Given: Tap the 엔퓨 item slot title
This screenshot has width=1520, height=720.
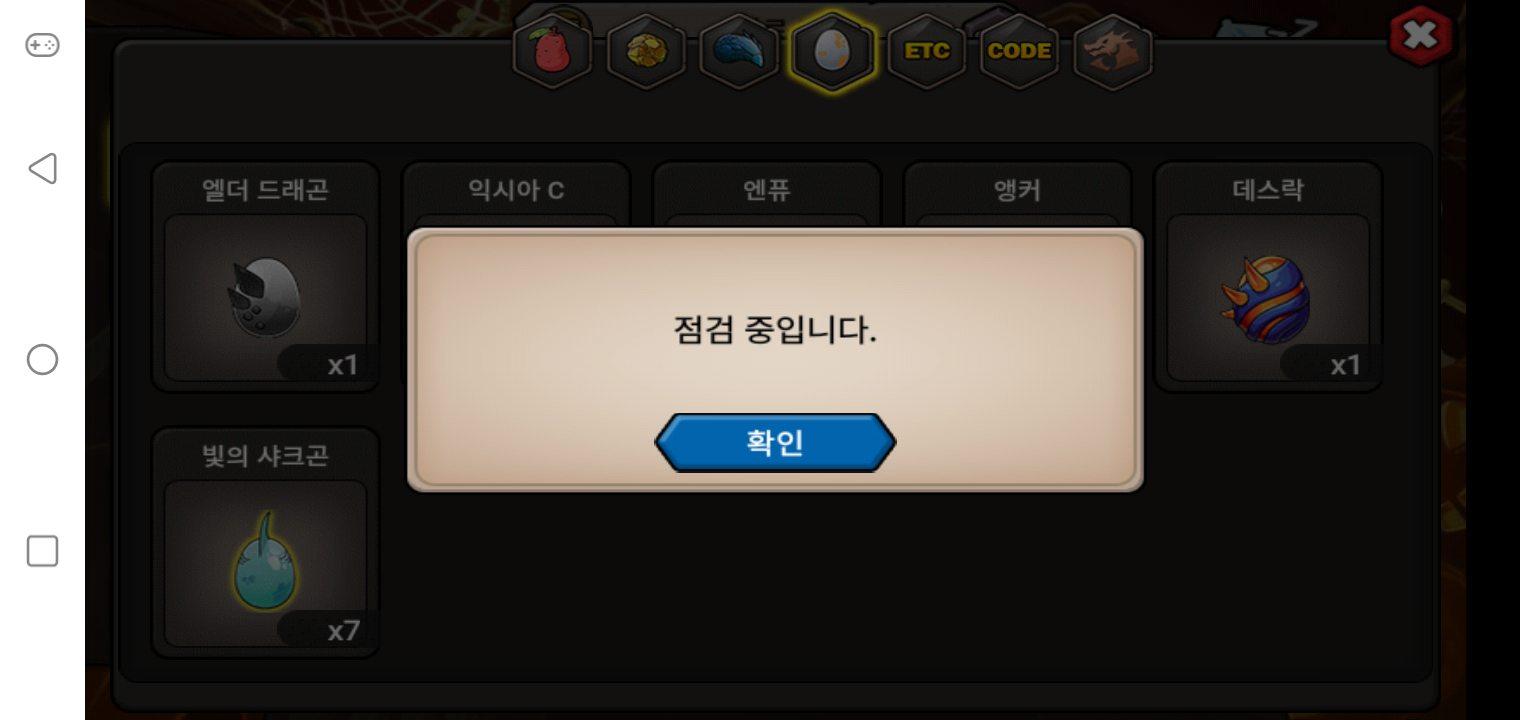Looking at the screenshot, I should [x=767, y=190].
